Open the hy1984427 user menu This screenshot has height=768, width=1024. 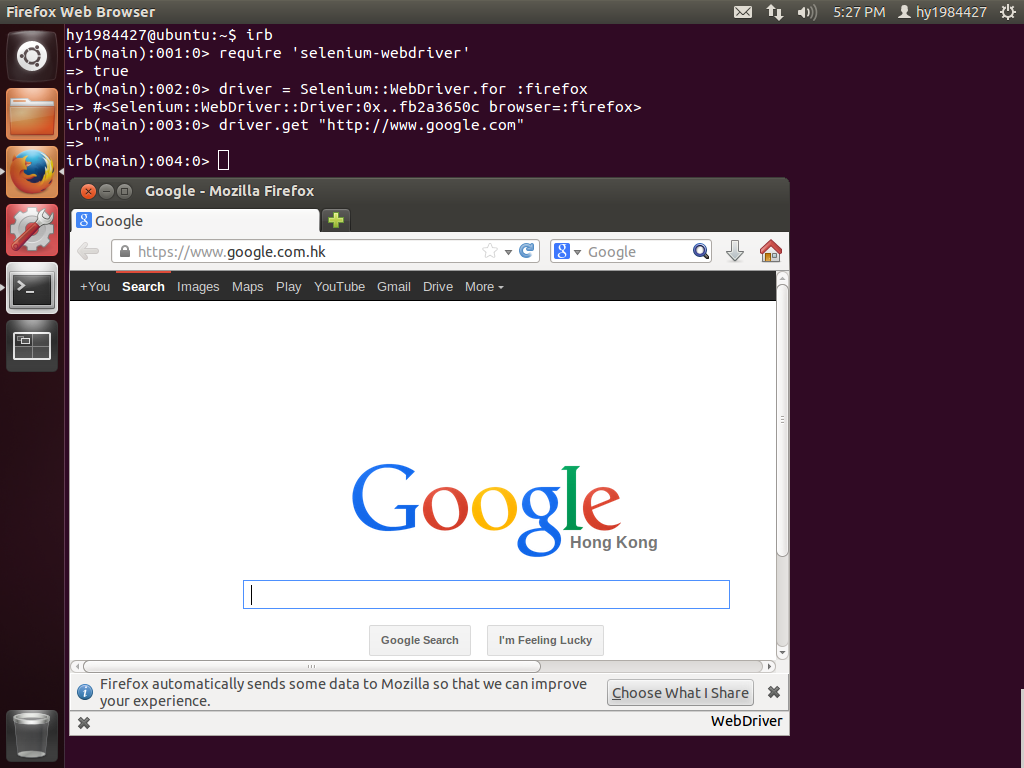pos(942,12)
